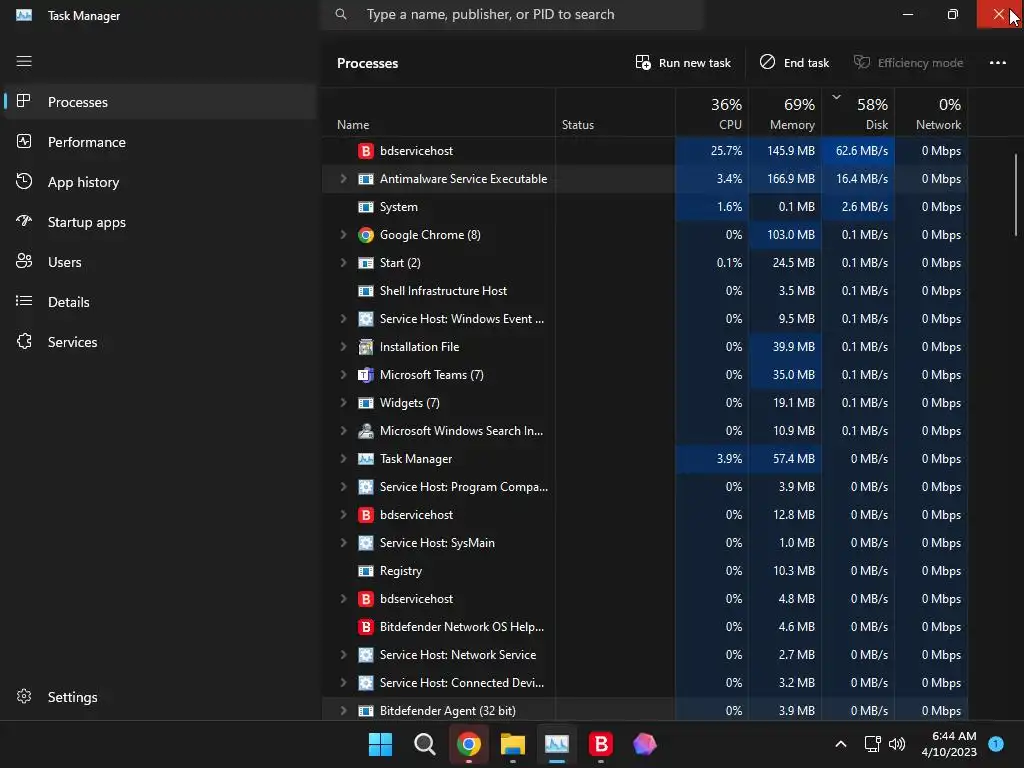This screenshot has width=1024, height=768.
Task: Sort by the Disk column header
Action: pyautogui.click(x=858, y=113)
